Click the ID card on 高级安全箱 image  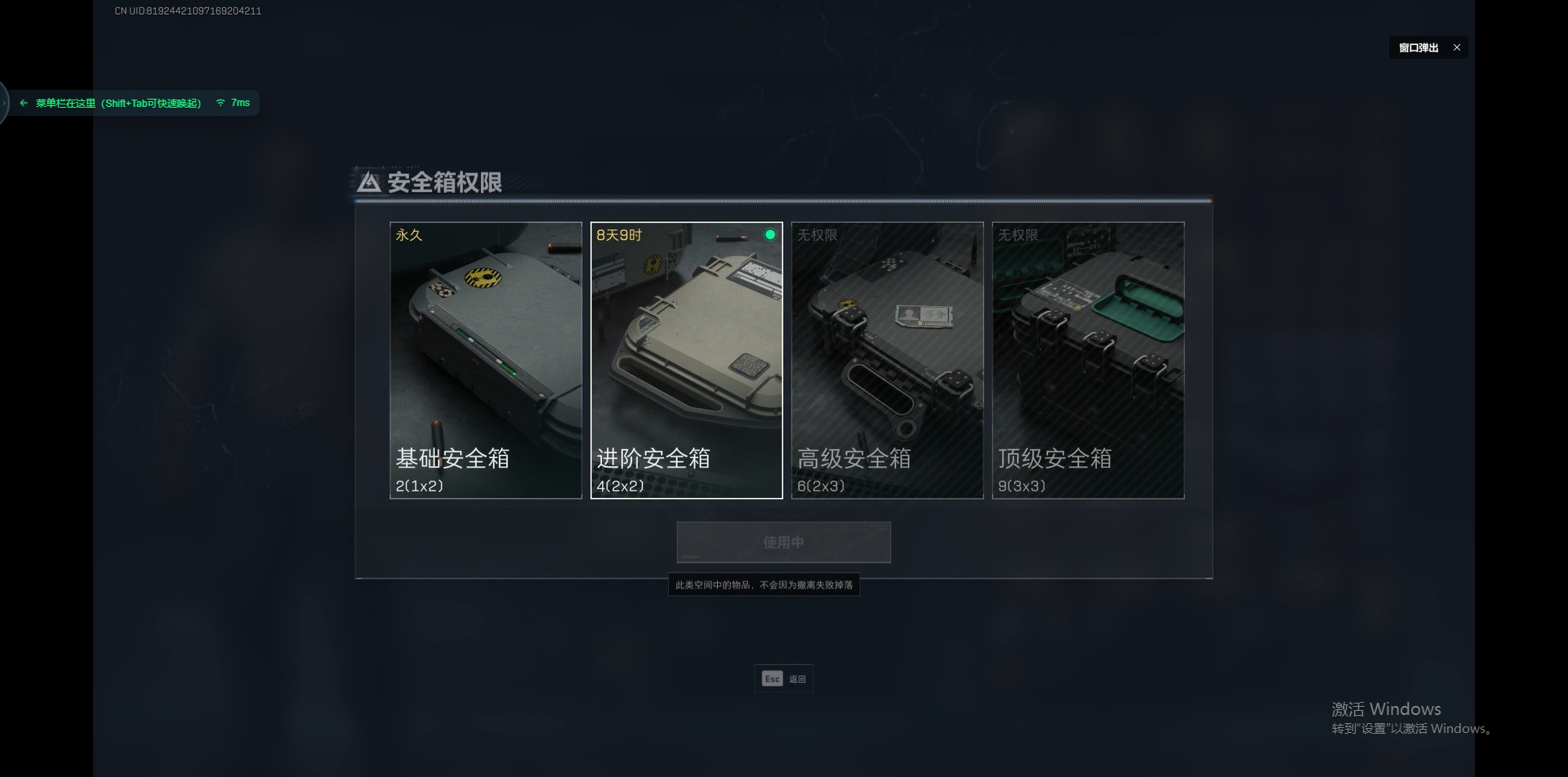coord(924,315)
